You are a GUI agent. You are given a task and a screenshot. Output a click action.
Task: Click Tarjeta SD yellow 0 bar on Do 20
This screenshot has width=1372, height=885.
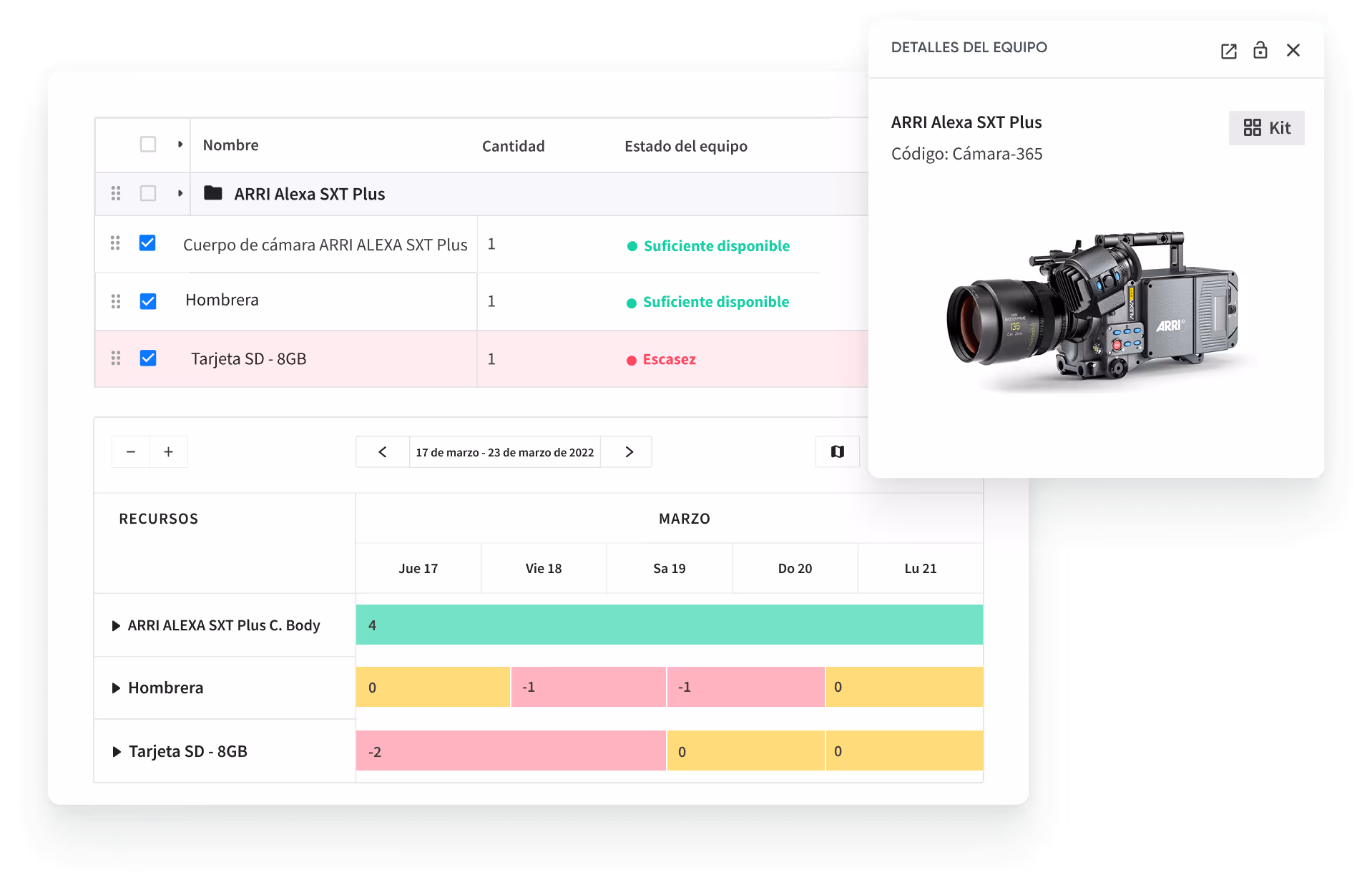pyautogui.click(x=904, y=750)
